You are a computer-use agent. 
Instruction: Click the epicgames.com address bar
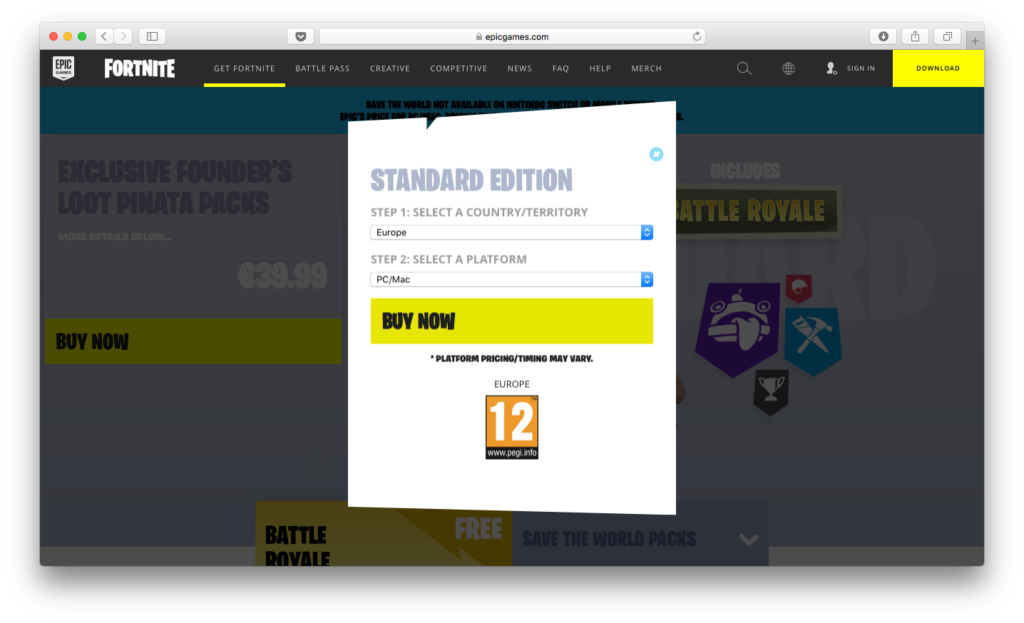point(512,36)
